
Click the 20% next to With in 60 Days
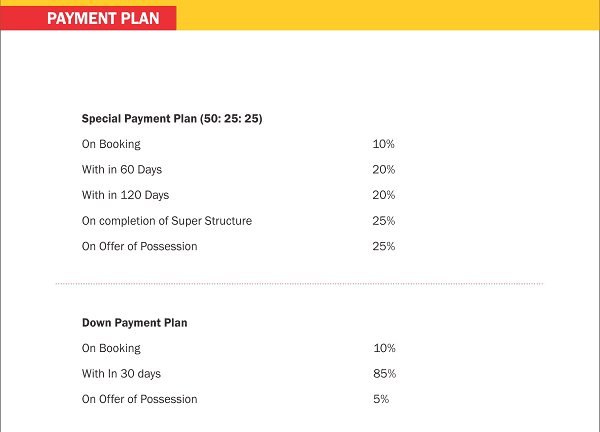[384, 170]
